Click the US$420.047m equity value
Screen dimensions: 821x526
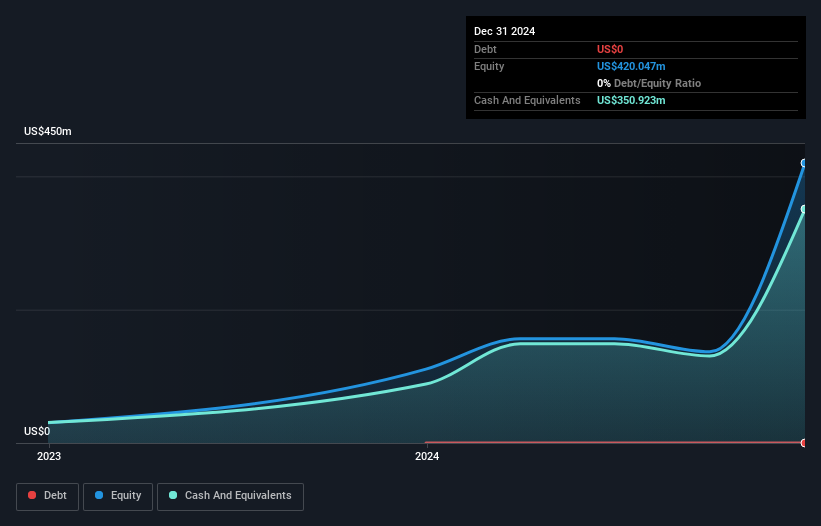pos(631,66)
